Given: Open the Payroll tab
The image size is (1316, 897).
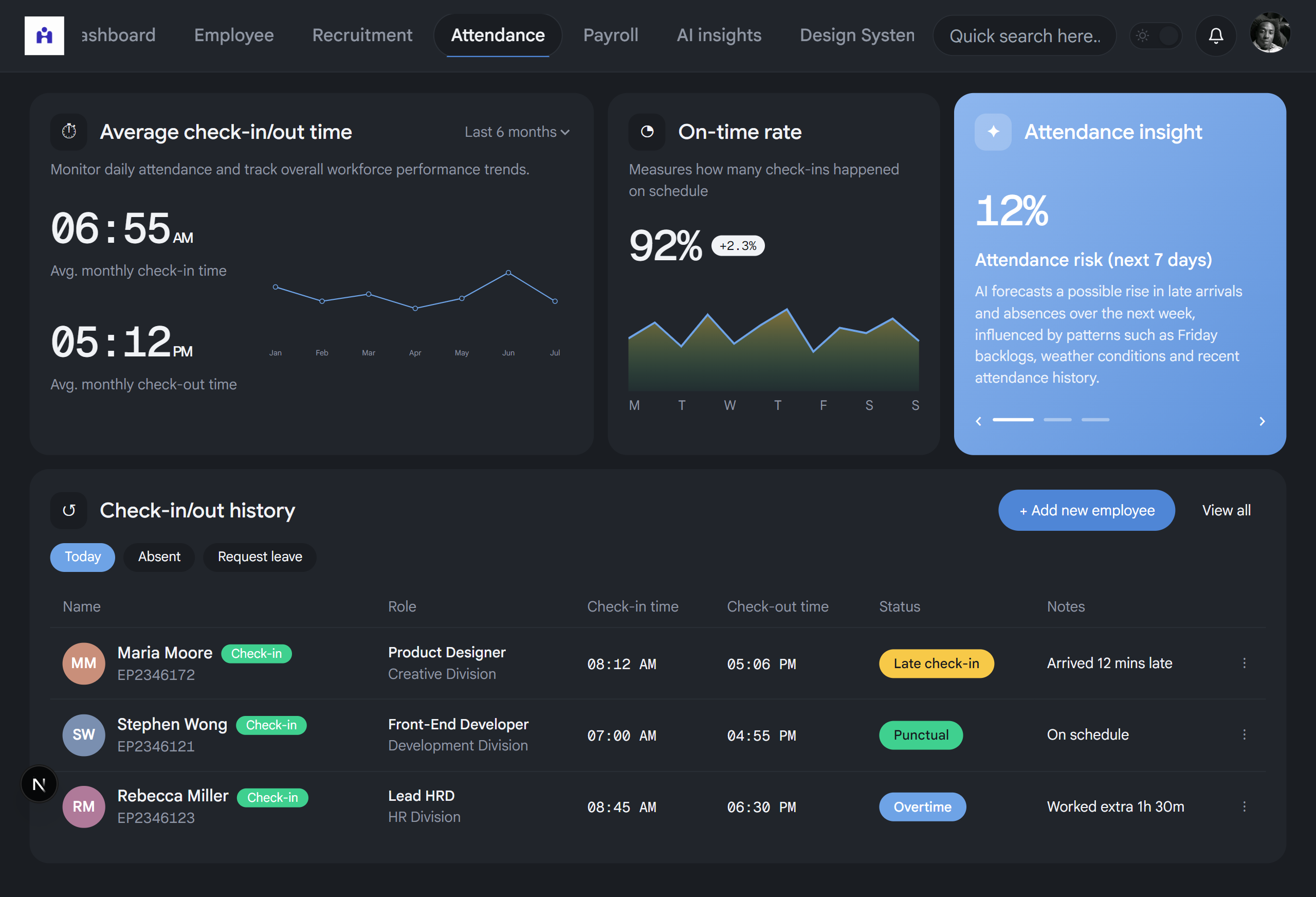Looking at the screenshot, I should click(x=610, y=35).
